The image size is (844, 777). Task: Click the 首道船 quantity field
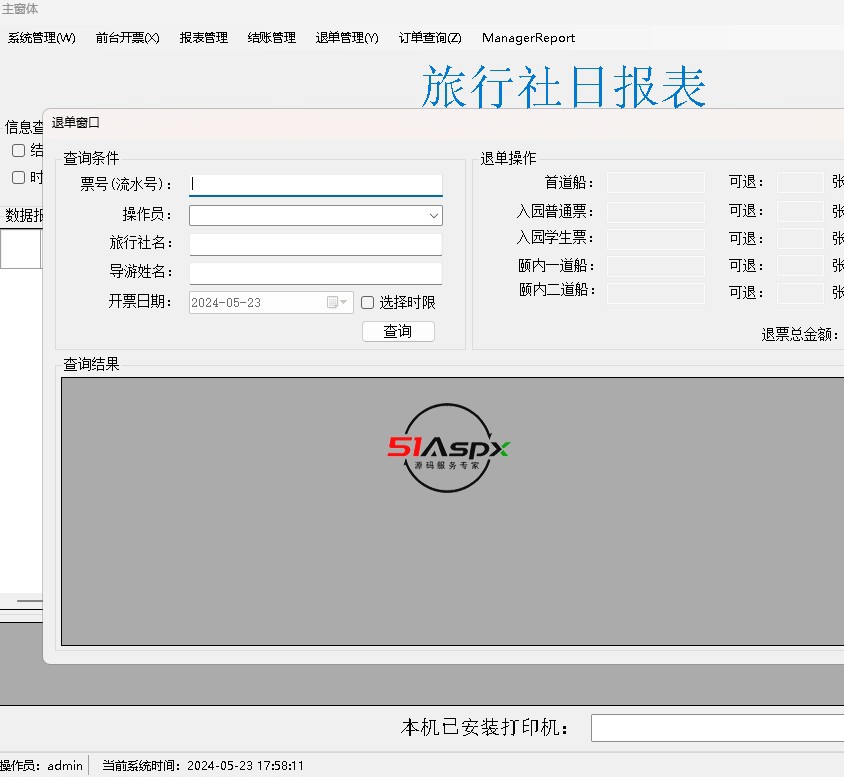[655, 183]
